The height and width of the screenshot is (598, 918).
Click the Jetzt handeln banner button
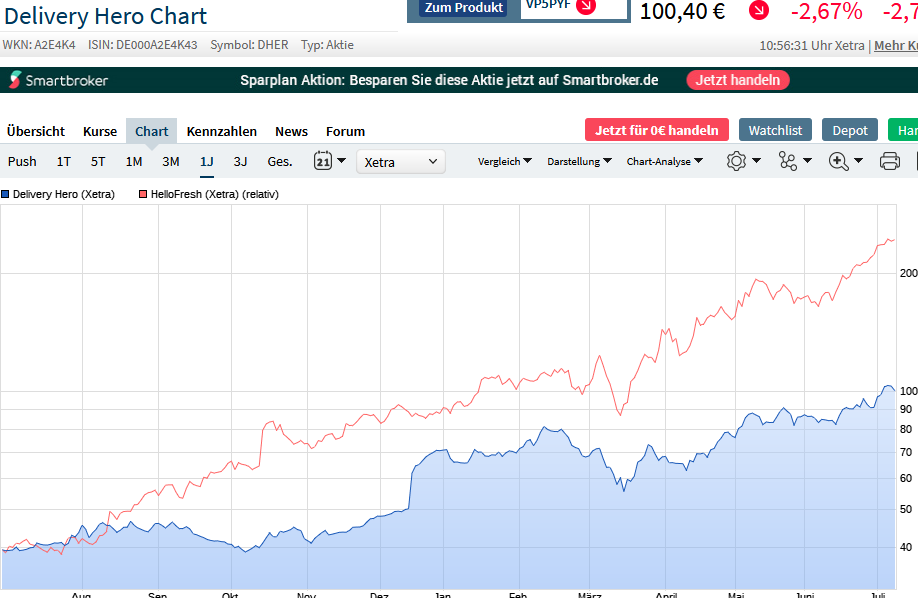point(738,80)
